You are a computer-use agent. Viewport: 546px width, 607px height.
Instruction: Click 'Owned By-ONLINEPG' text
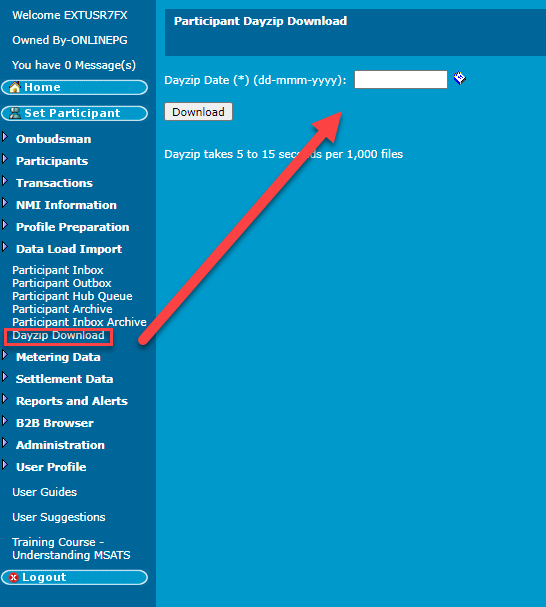coord(70,40)
